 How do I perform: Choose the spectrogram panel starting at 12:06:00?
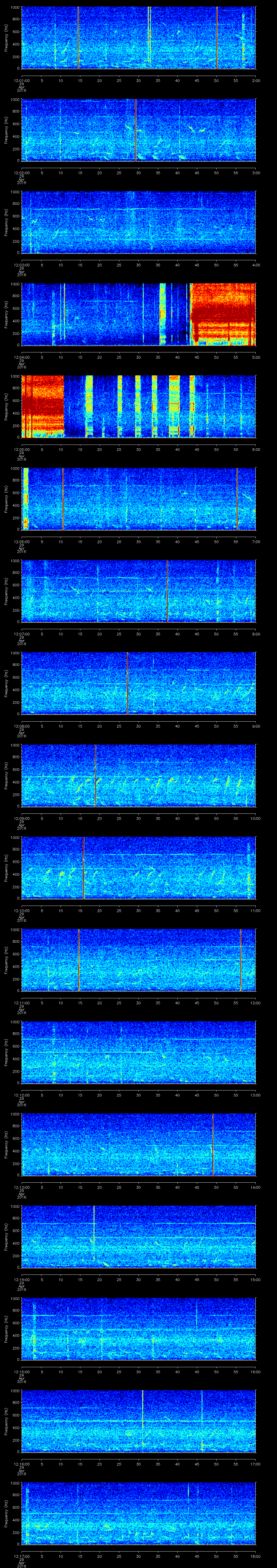pos(139,499)
